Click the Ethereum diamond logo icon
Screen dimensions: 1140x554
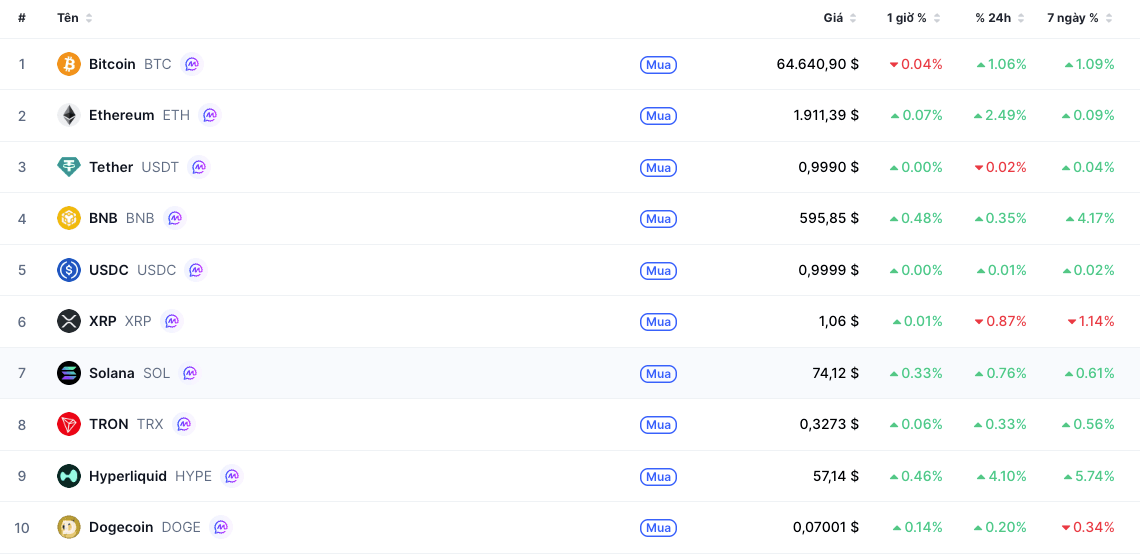point(69,115)
